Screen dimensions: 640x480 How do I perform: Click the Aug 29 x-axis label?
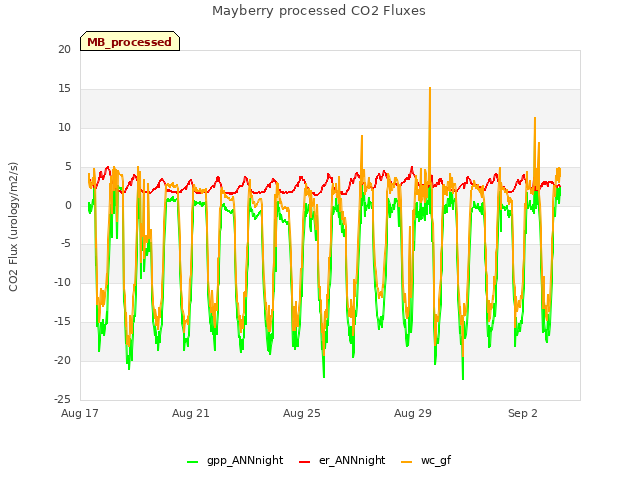click(x=413, y=413)
